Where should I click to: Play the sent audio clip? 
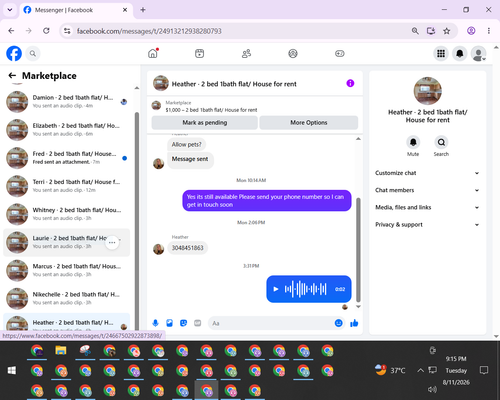(x=276, y=289)
